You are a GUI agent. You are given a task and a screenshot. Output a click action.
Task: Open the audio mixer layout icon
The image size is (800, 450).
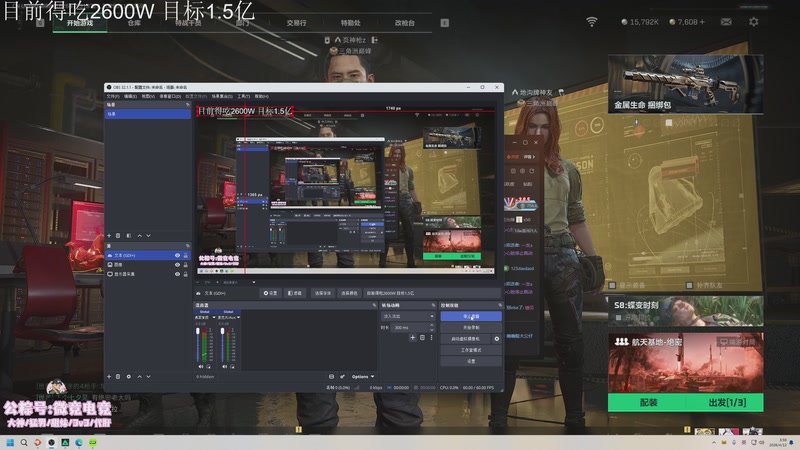331,377
